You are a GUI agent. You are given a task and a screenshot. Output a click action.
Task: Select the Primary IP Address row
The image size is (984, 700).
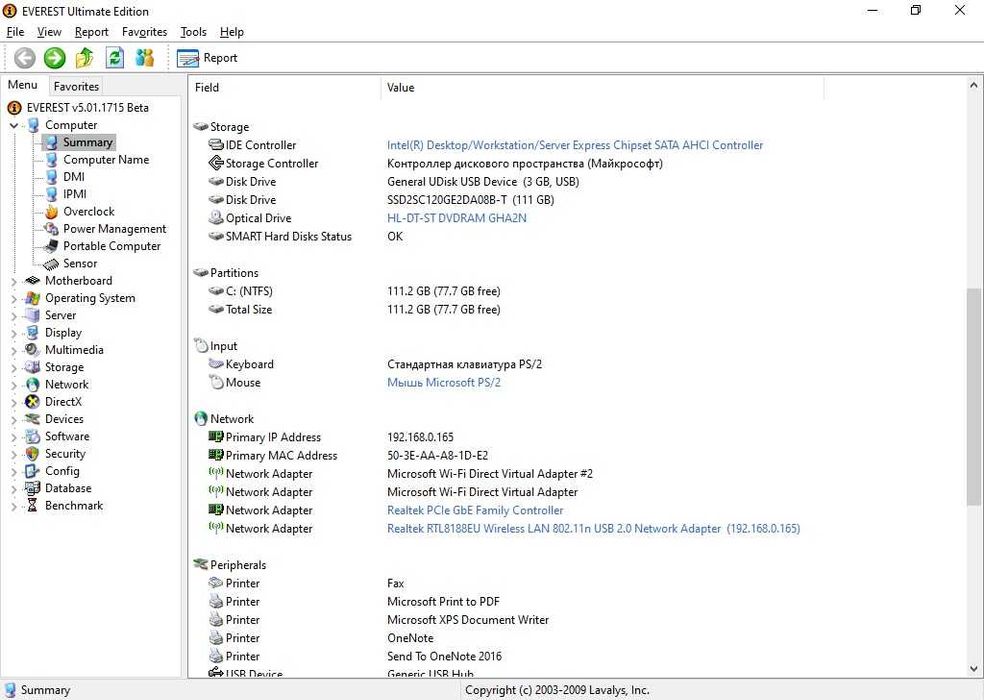577,437
